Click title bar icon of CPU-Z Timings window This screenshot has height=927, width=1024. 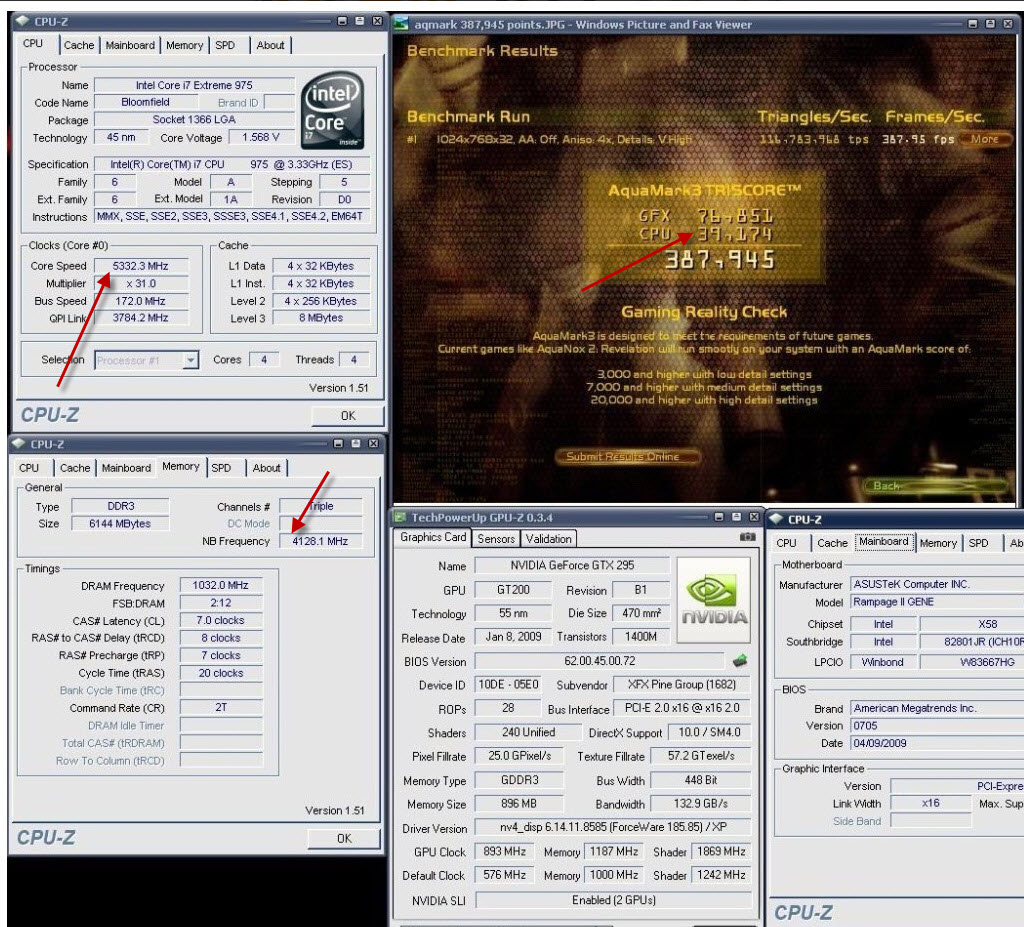click(18, 444)
